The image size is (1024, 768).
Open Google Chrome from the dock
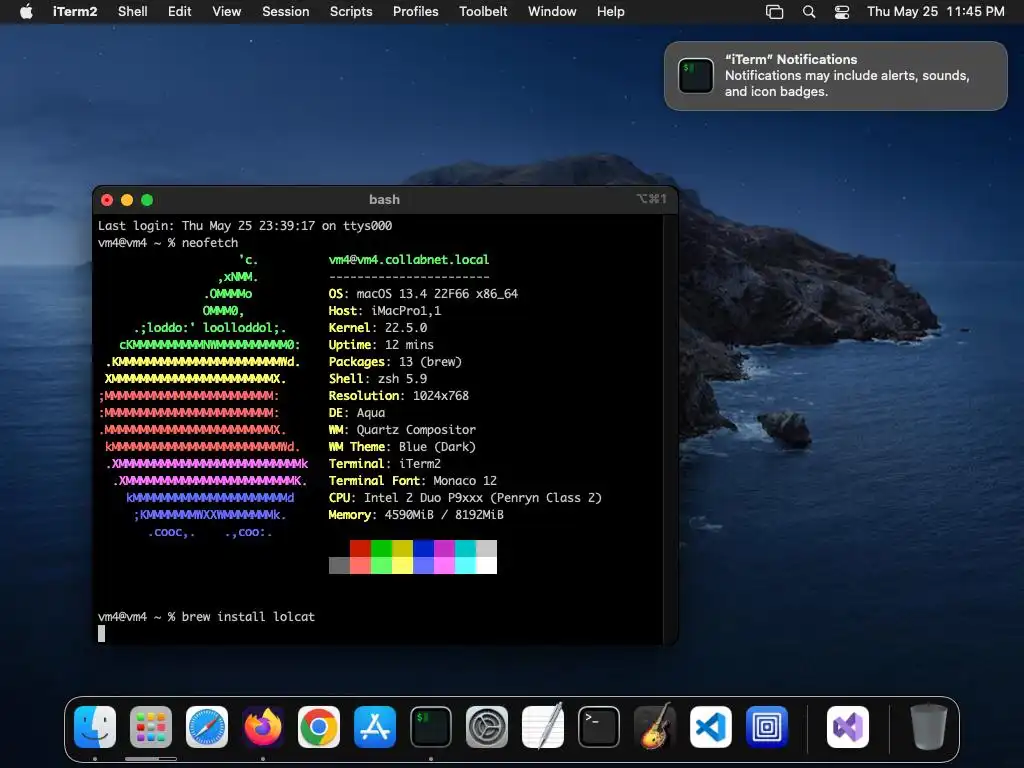point(319,727)
